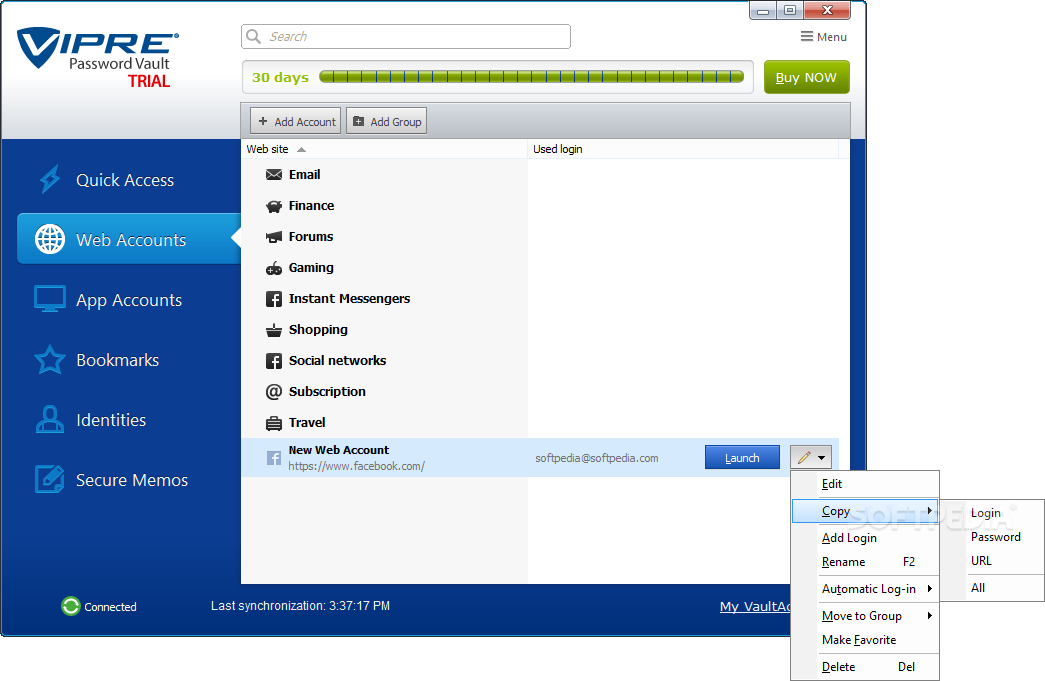1045x681 pixels.
Task: Expand the Move to Group submenu arrow
Action: pyautogui.click(x=930, y=616)
